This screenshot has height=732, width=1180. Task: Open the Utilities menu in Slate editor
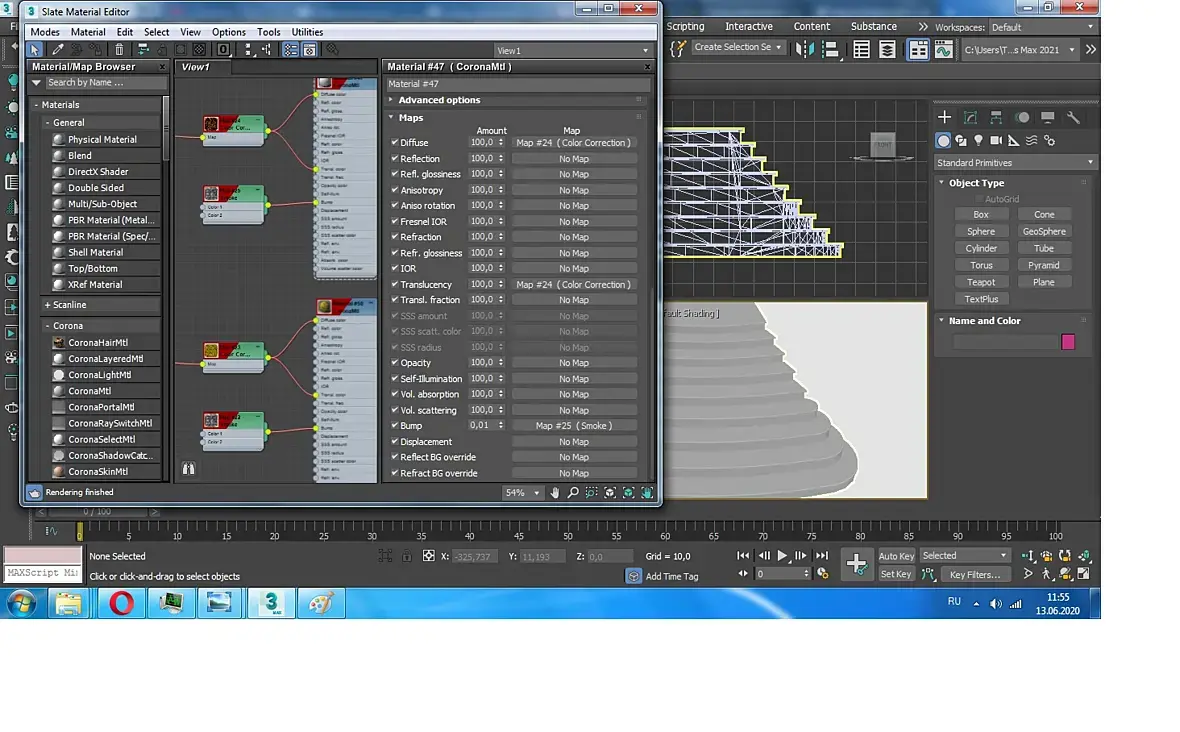(307, 32)
